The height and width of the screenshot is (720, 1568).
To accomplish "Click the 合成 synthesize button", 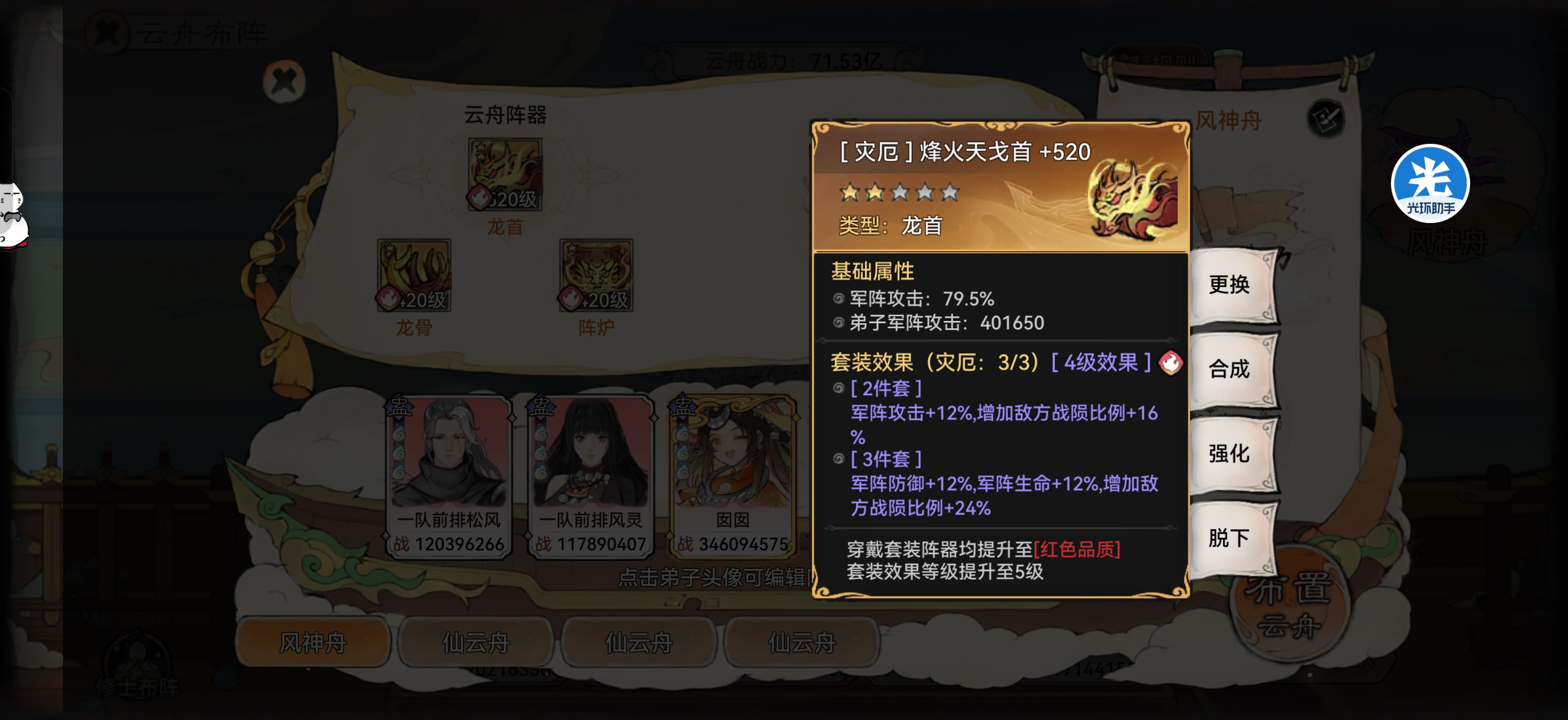I will tap(1231, 369).
